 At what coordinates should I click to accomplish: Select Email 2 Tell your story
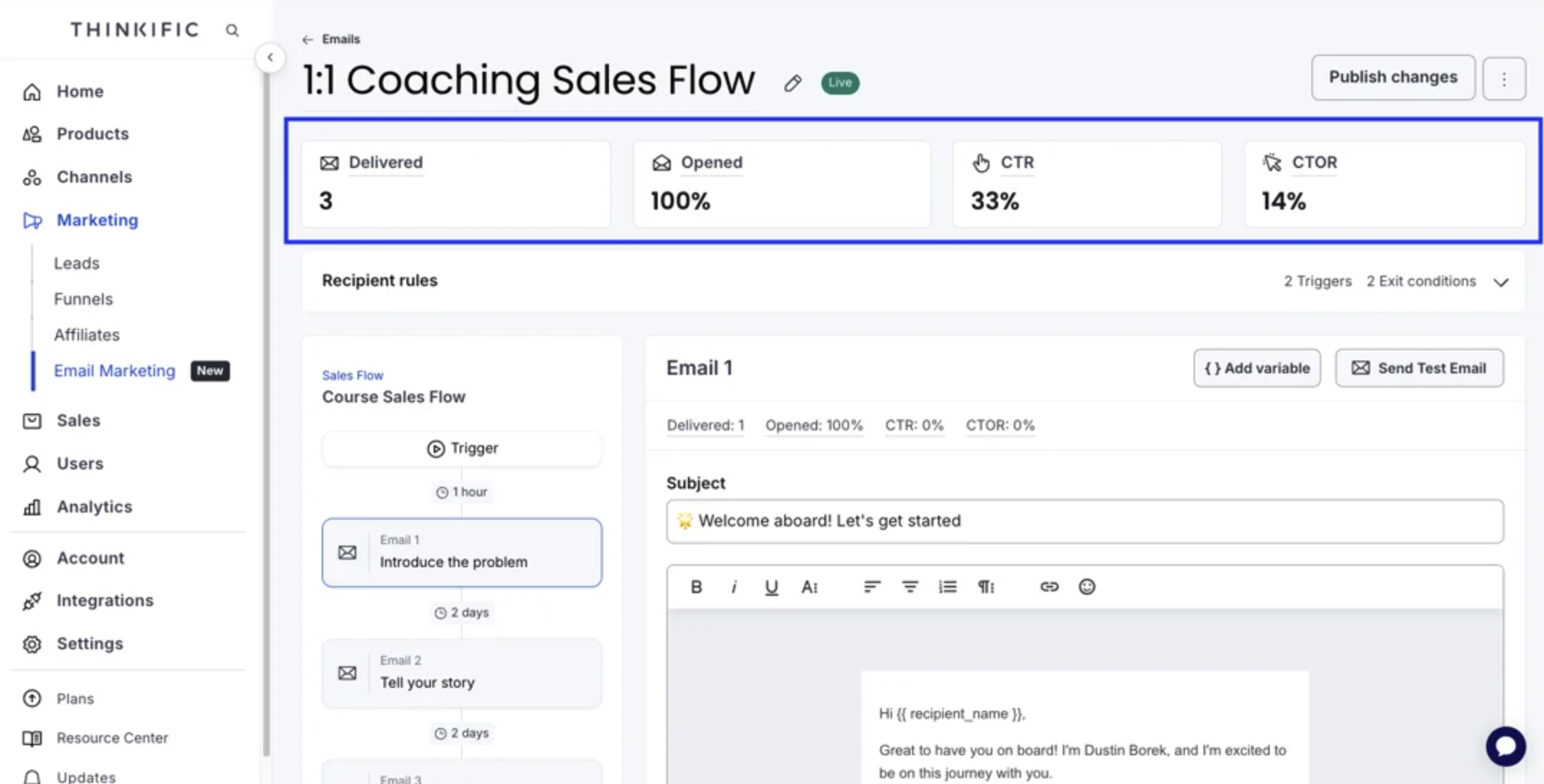click(462, 673)
